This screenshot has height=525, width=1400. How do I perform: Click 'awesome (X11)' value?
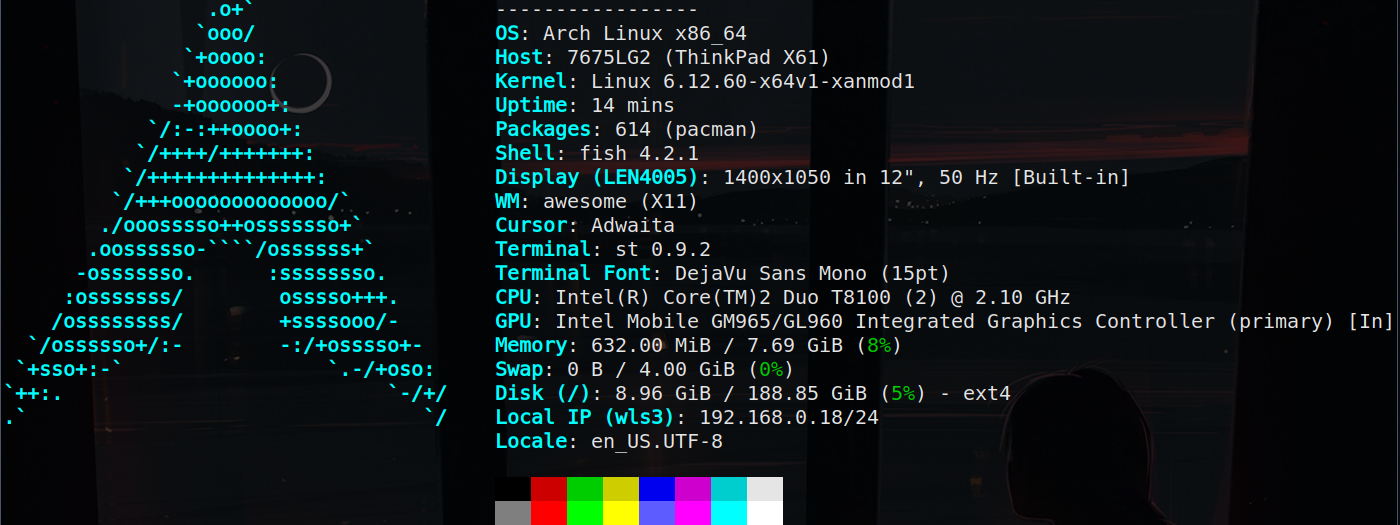621,201
